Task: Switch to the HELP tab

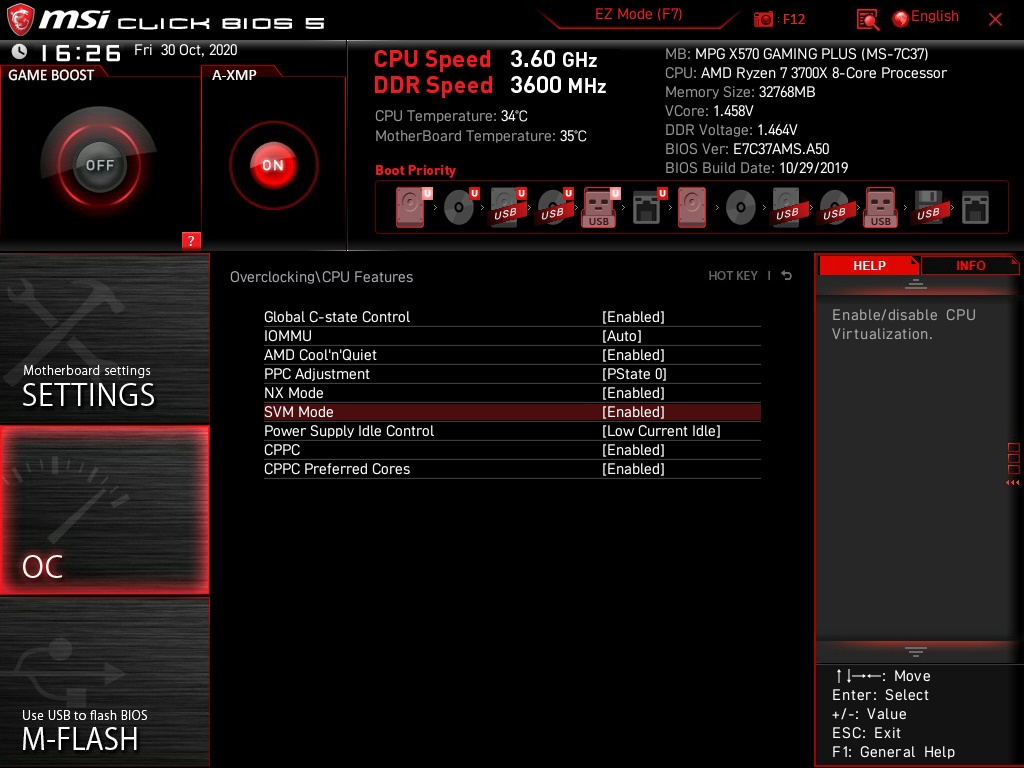Action: point(869,265)
